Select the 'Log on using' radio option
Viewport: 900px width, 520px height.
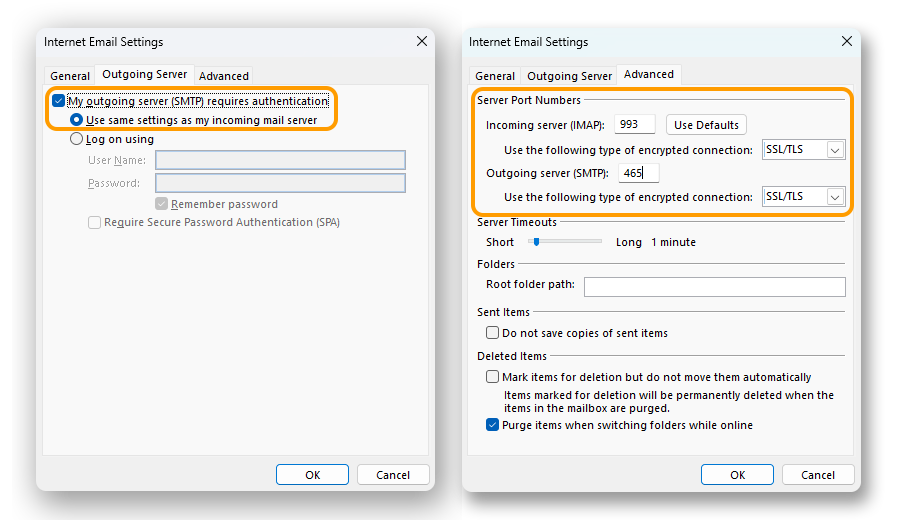tap(76, 140)
